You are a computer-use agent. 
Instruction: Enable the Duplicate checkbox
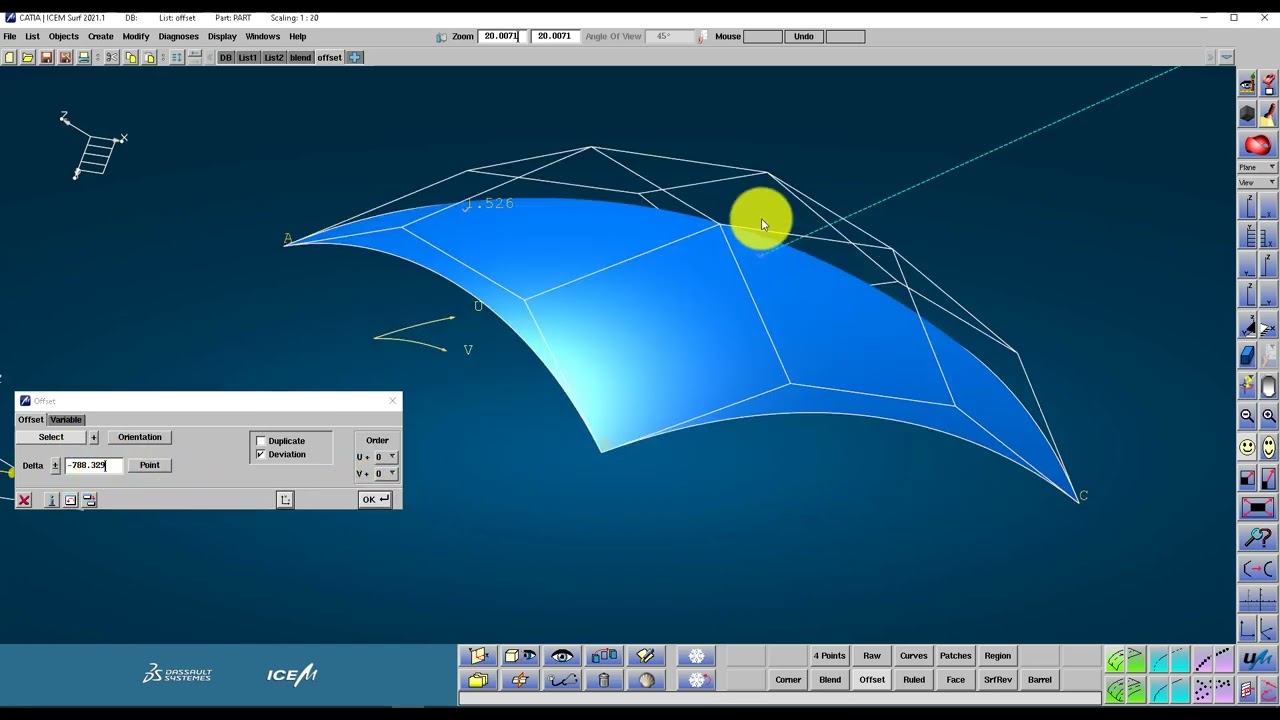coord(261,441)
